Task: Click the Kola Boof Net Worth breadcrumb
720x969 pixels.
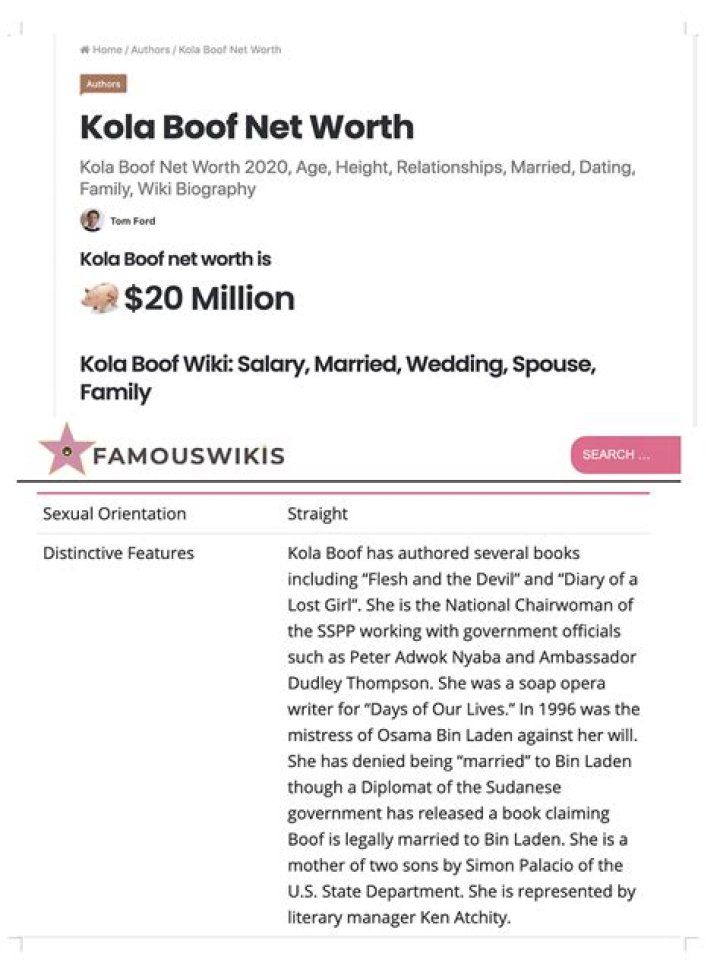Action: pos(229,50)
